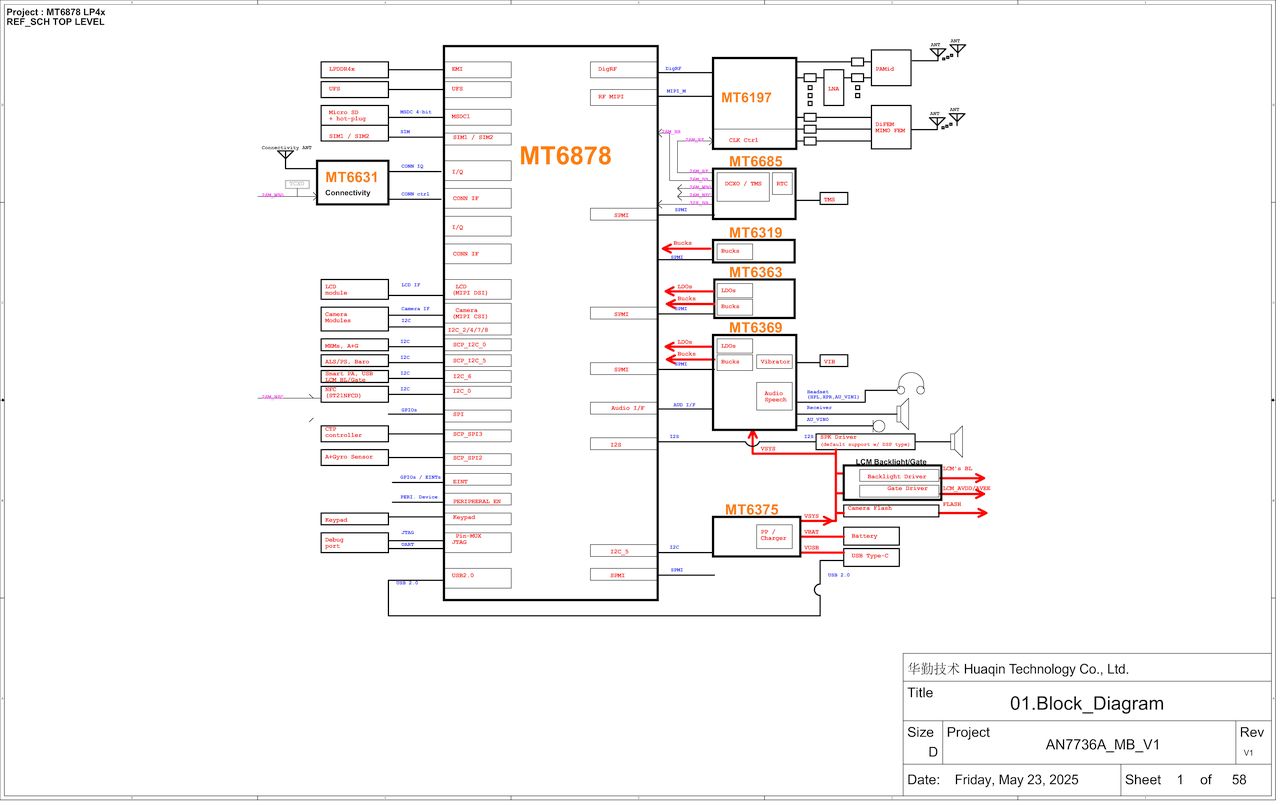
Task: Click the LCM Backlight/Gate heading
Action: pos(891,462)
